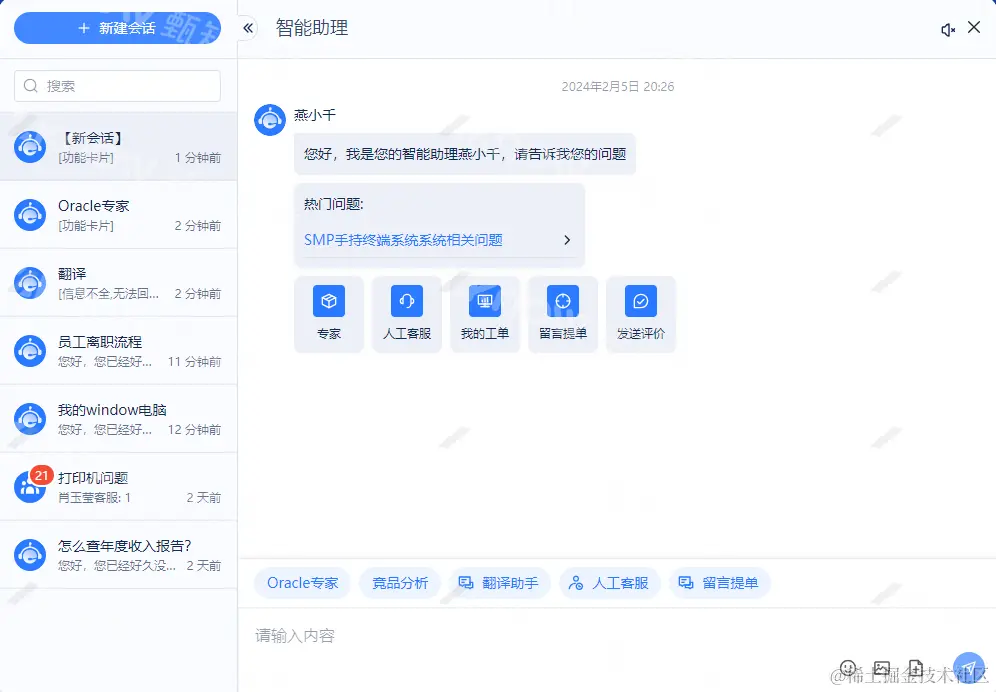Send the message with the paper plane icon
The image size is (996, 692).
tap(968, 666)
